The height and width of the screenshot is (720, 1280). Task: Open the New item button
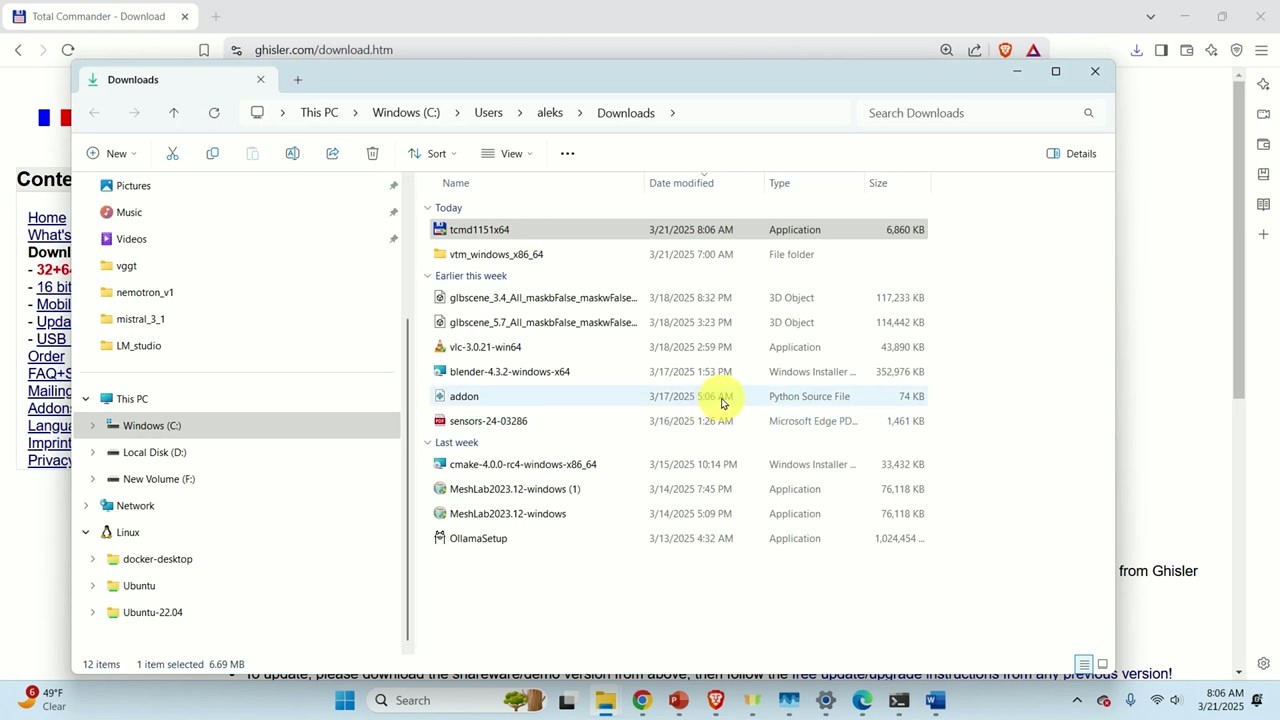coord(110,153)
